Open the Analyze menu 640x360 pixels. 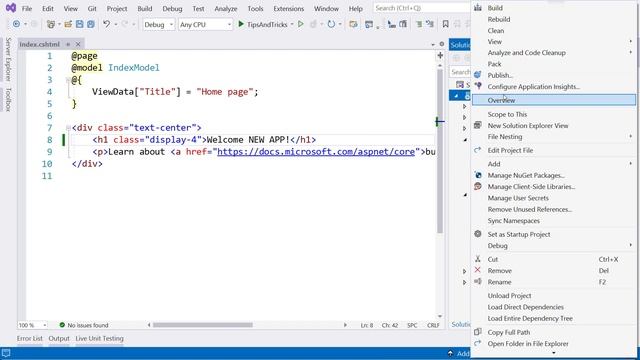click(x=226, y=8)
